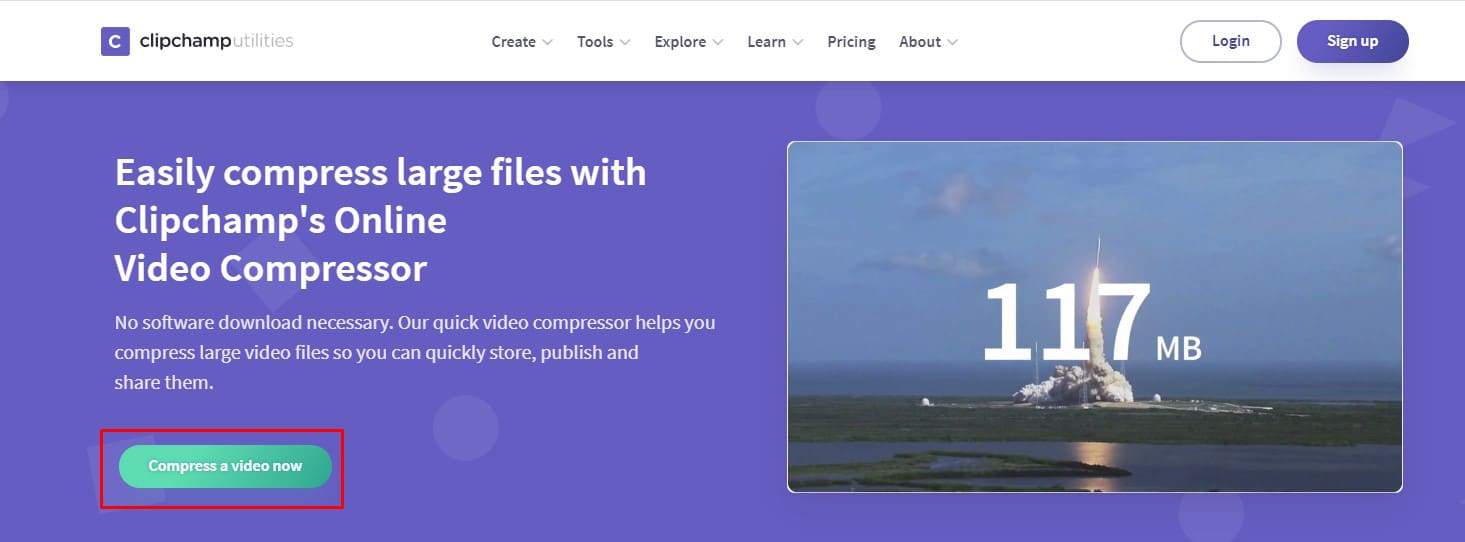Expand the chevron next to About
The image size is (1465, 542).
(952, 42)
